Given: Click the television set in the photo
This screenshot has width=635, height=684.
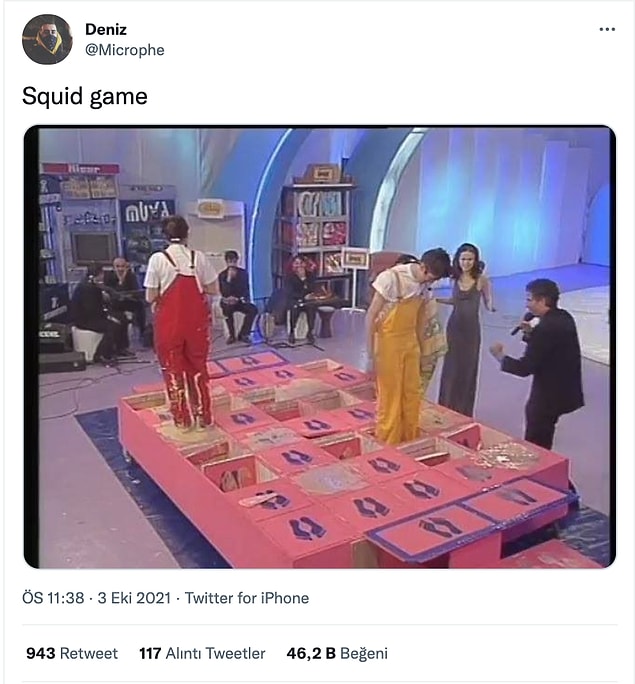Looking at the screenshot, I should (93, 247).
